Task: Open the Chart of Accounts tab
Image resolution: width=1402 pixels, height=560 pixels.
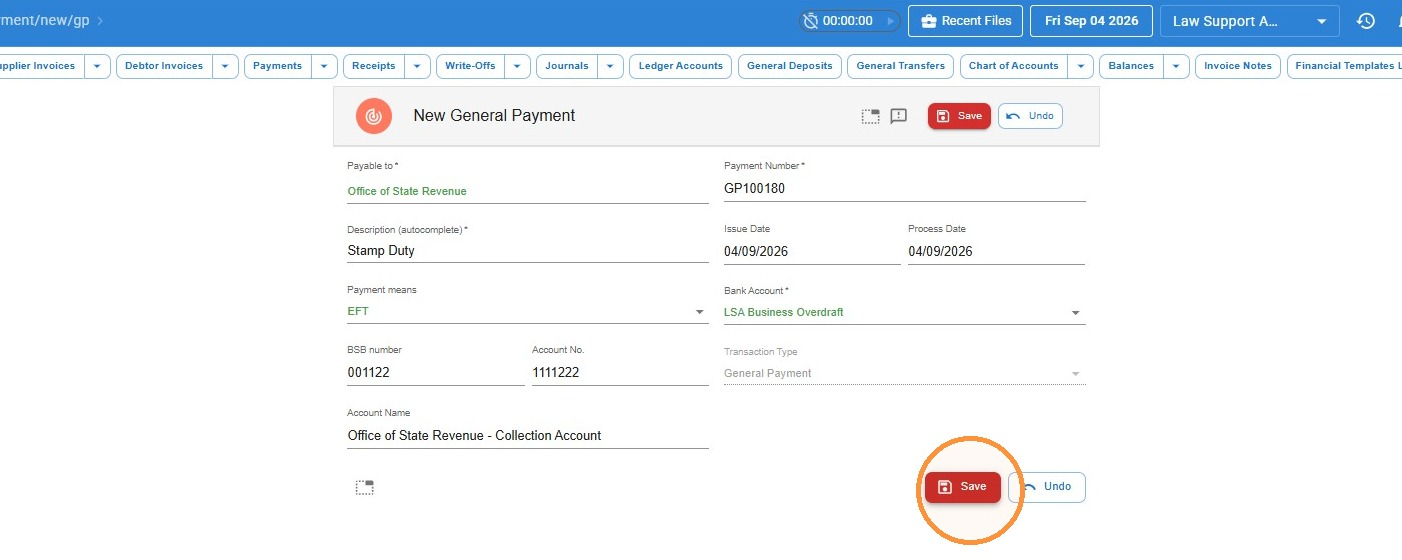Action: coord(1014,66)
